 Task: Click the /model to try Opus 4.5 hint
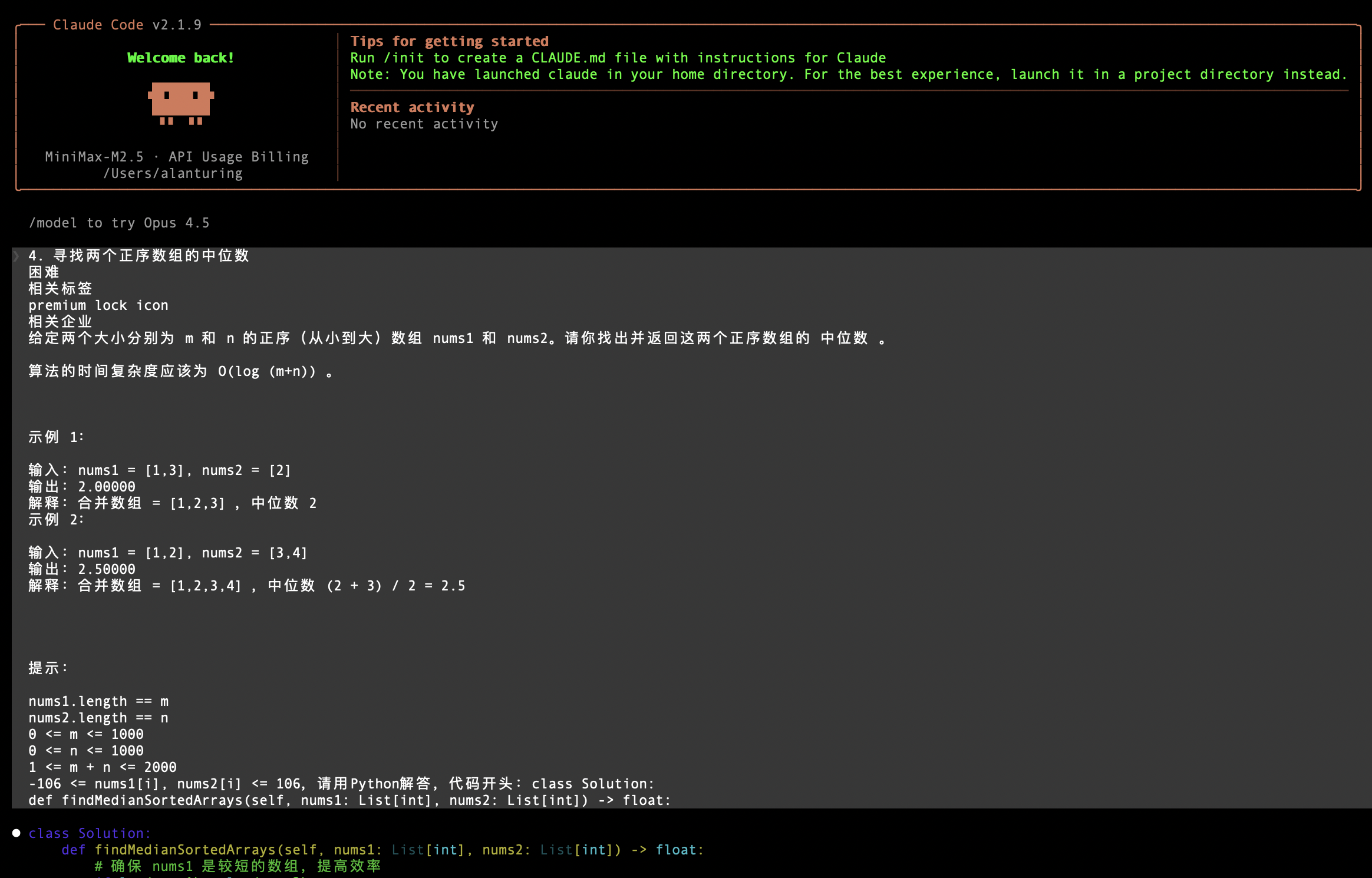point(119,223)
